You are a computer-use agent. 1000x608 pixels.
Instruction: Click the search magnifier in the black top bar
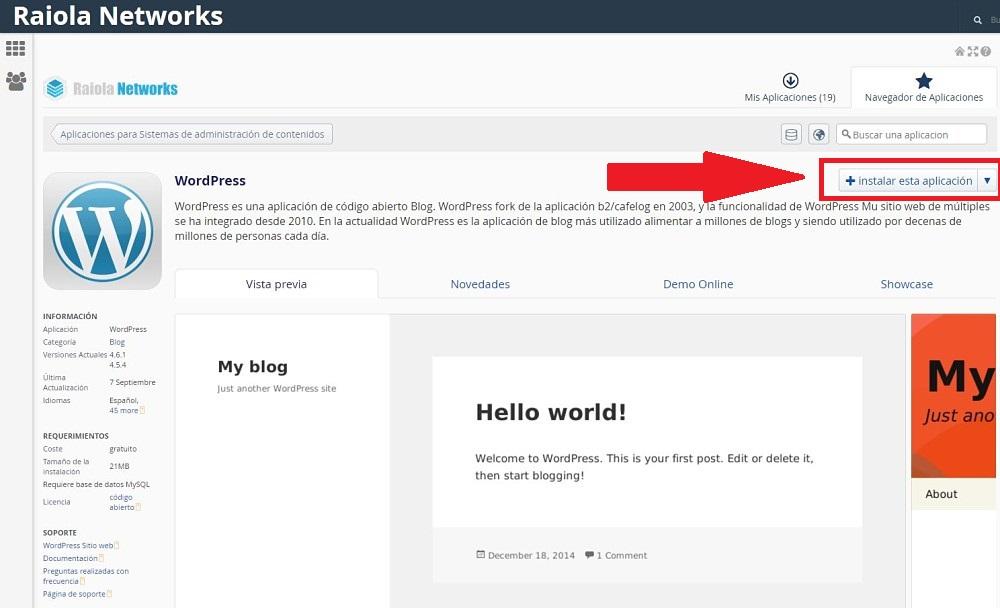pos(977,18)
